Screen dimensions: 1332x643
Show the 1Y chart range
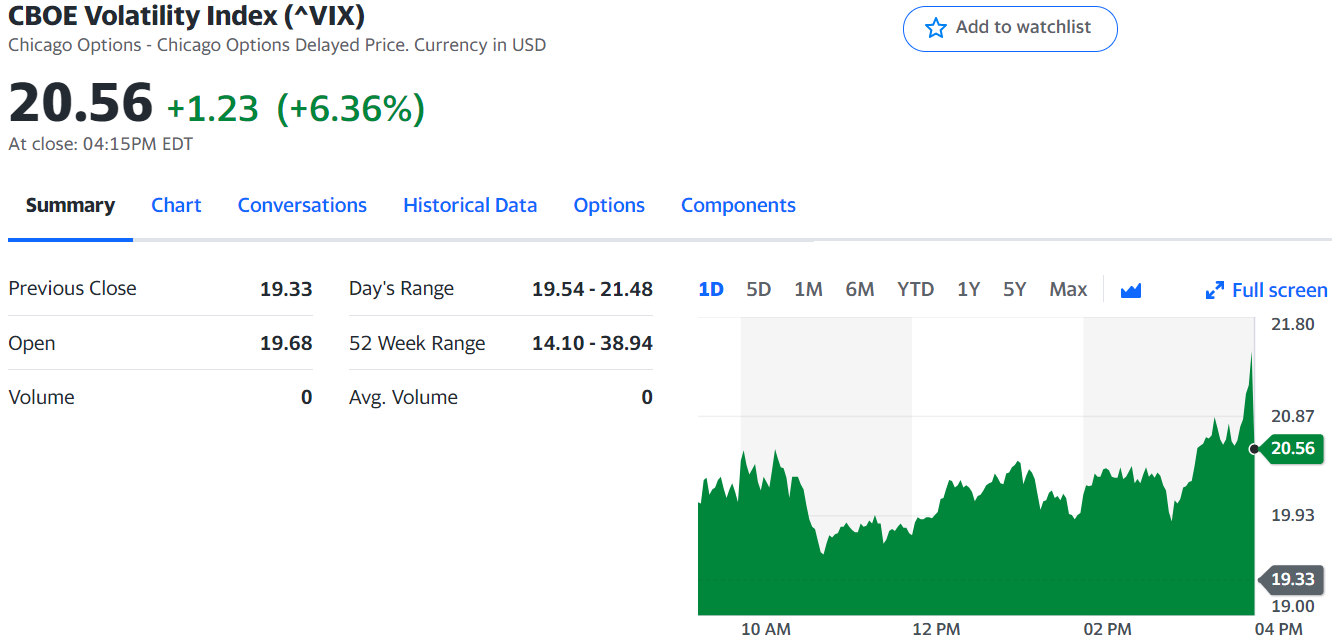click(x=968, y=289)
